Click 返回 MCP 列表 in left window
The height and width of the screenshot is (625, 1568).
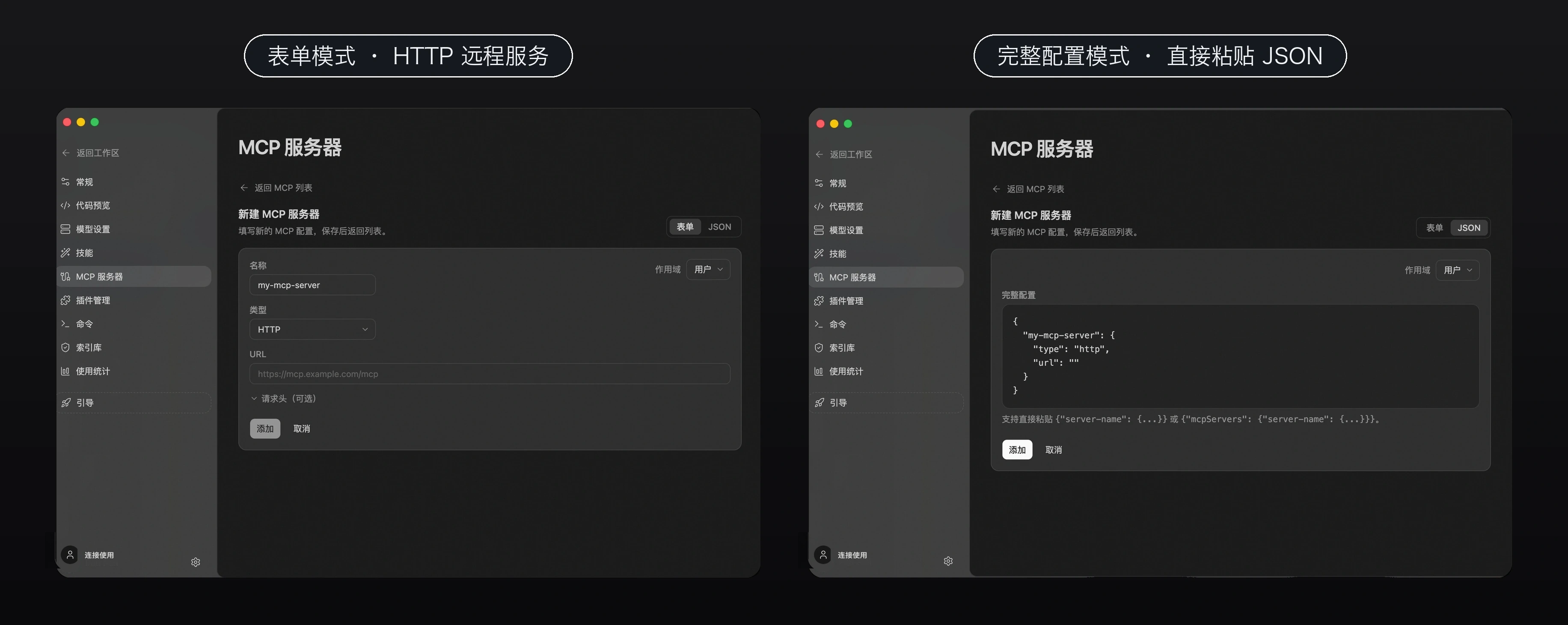point(276,187)
